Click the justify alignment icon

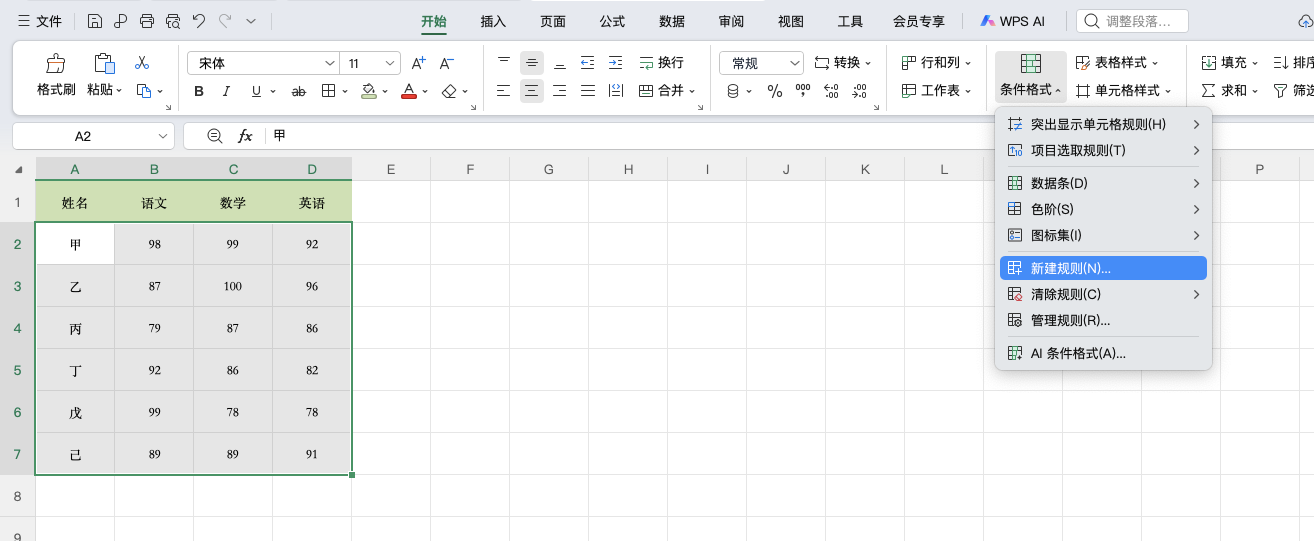[588, 91]
